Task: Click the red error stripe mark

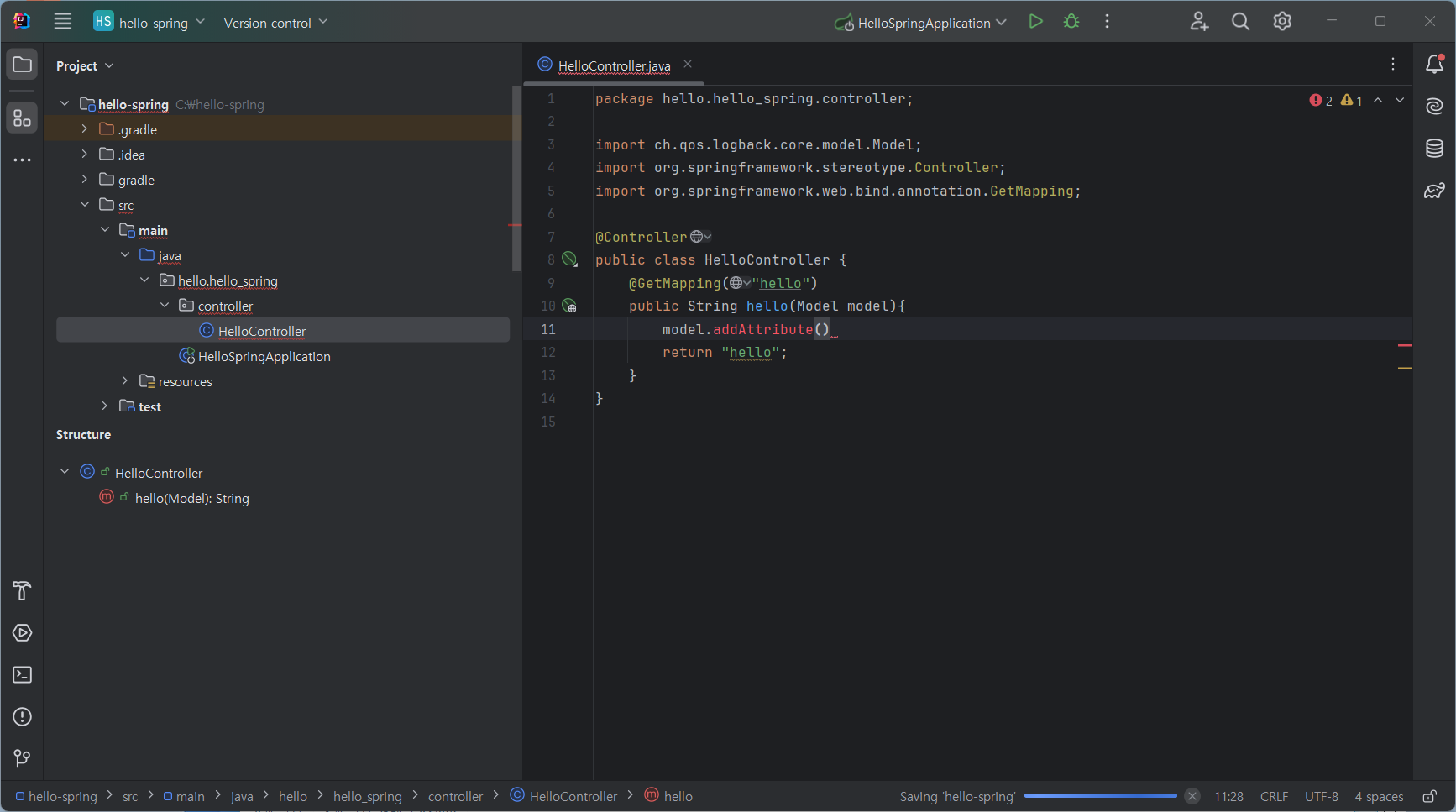Action: point(1405,345)
